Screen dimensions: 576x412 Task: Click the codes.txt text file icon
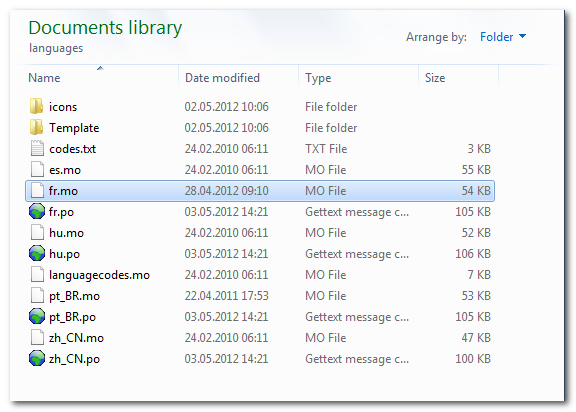pos(37,148)
